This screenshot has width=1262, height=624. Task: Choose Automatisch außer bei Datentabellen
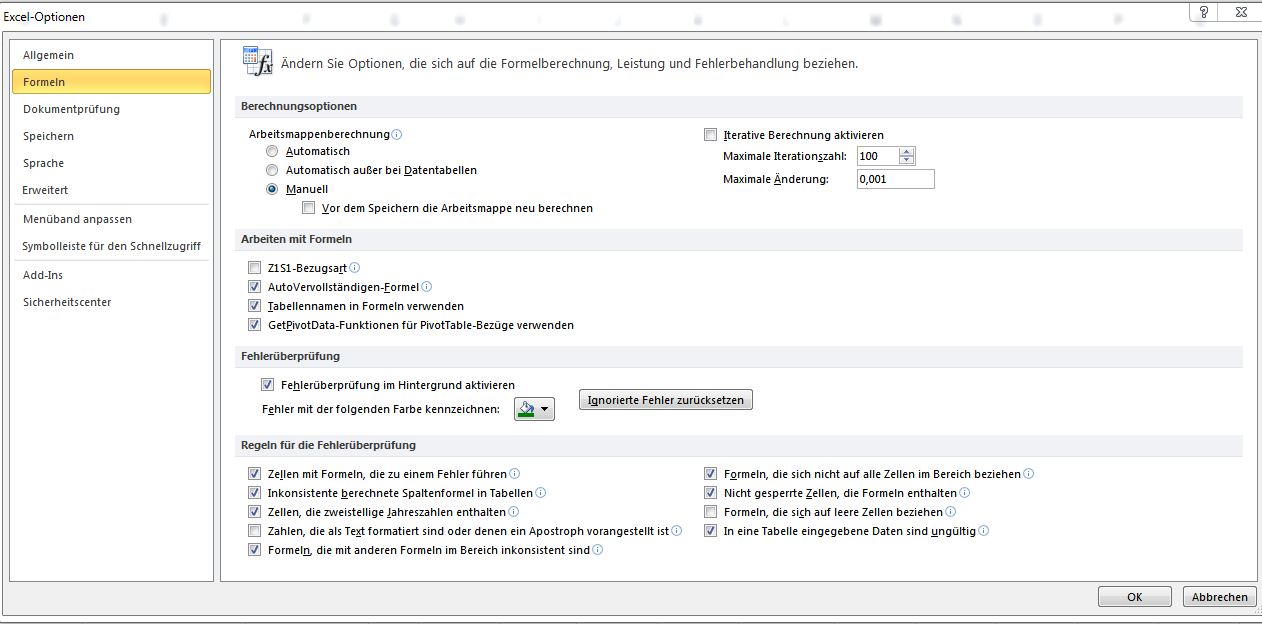pos(272,170)
